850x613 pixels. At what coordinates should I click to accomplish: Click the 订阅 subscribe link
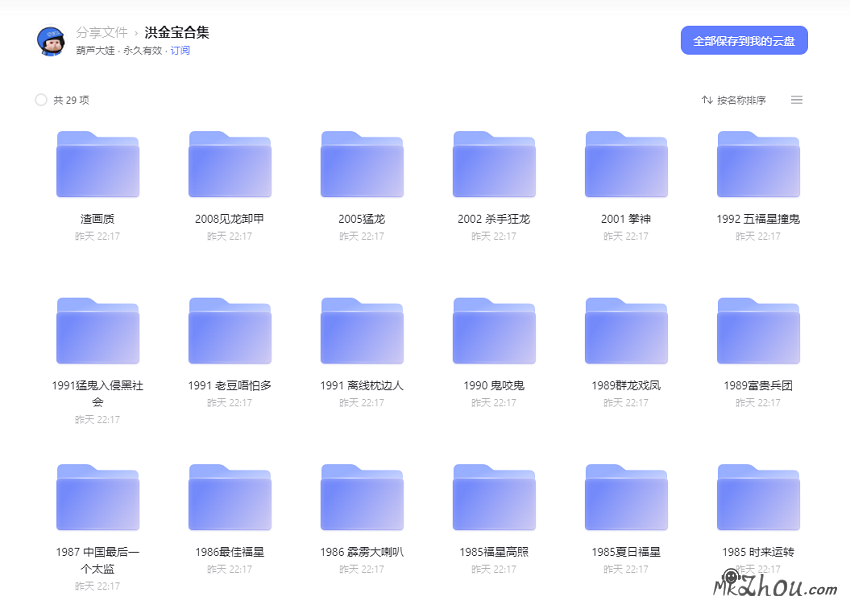[180, 51]
